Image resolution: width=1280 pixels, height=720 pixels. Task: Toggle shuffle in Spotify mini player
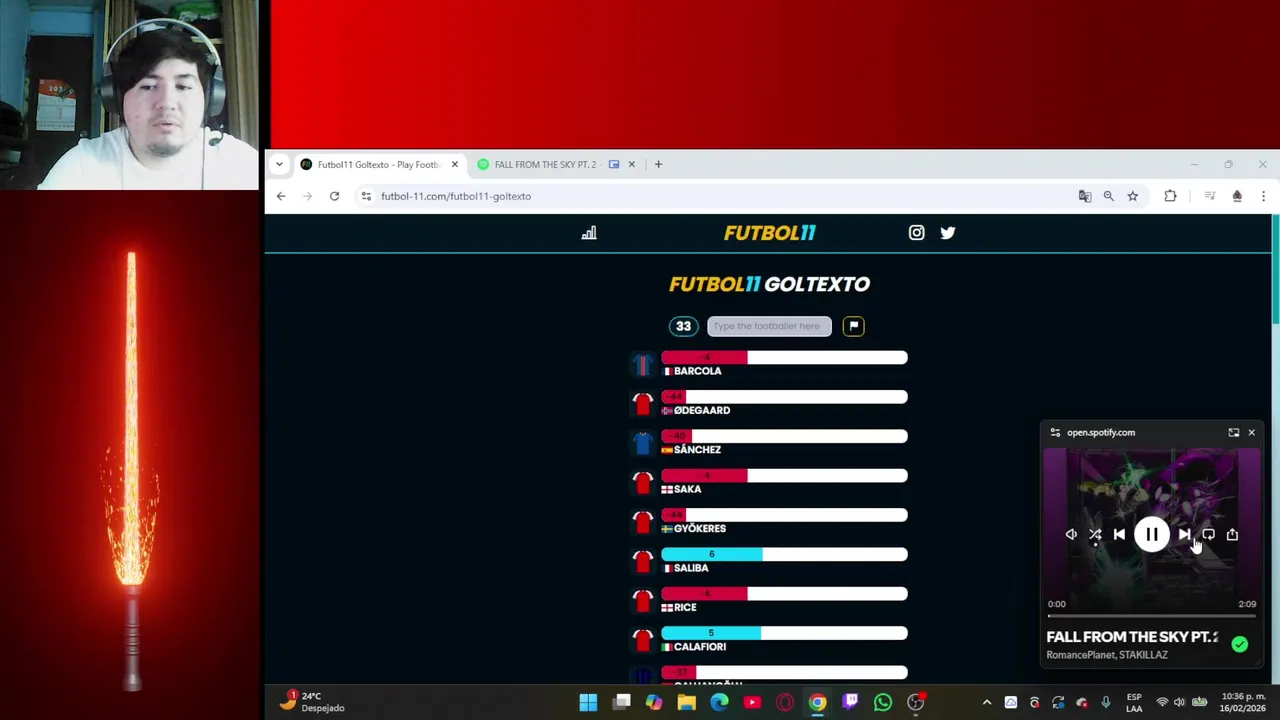click(x=1095, y=535)
